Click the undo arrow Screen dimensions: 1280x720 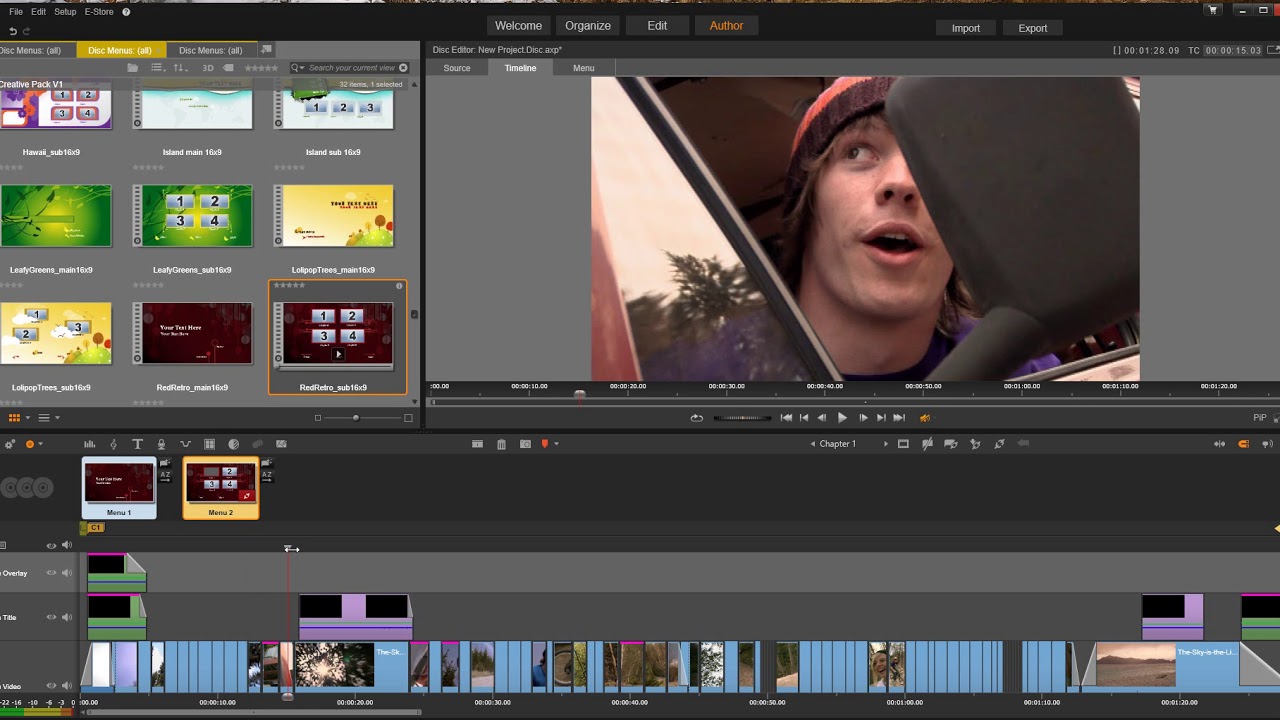pos(12,31)
